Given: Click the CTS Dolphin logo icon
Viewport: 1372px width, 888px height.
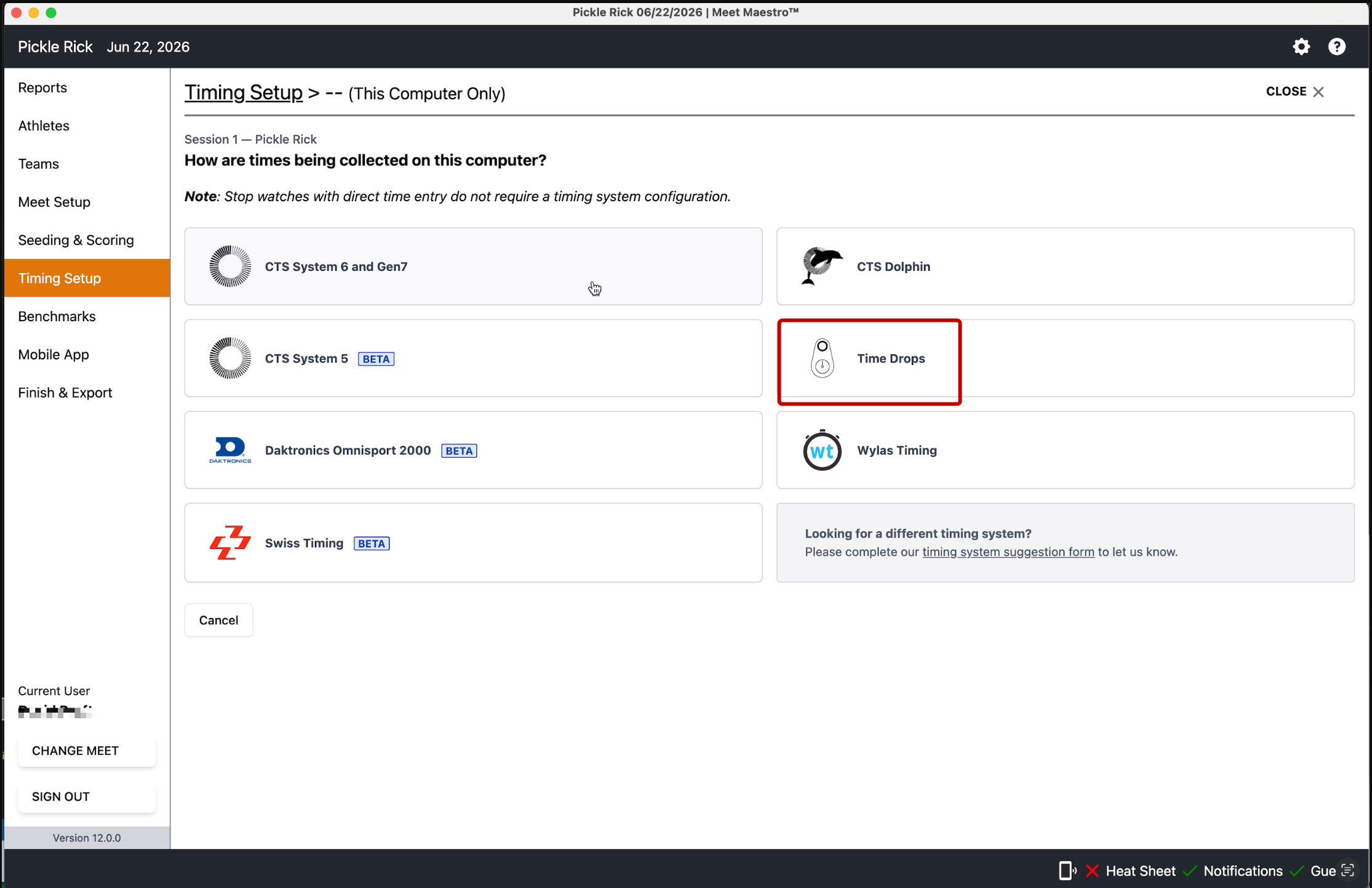Looking at the screenshot, I should coord(822,266).
